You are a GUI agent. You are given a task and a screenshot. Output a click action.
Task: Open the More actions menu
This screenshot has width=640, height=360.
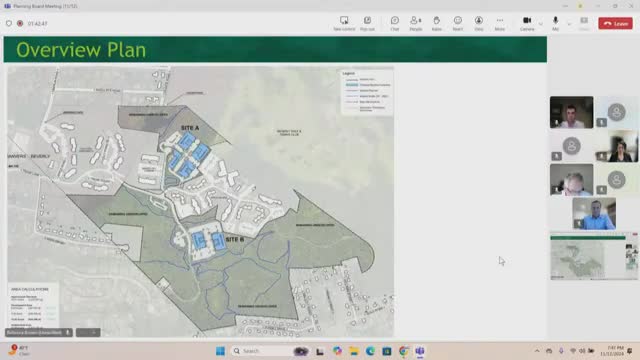point(500,24)
